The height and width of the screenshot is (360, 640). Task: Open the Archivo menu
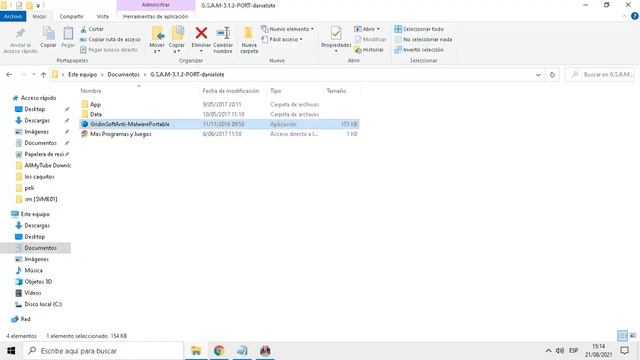click(x=13, y=16)
